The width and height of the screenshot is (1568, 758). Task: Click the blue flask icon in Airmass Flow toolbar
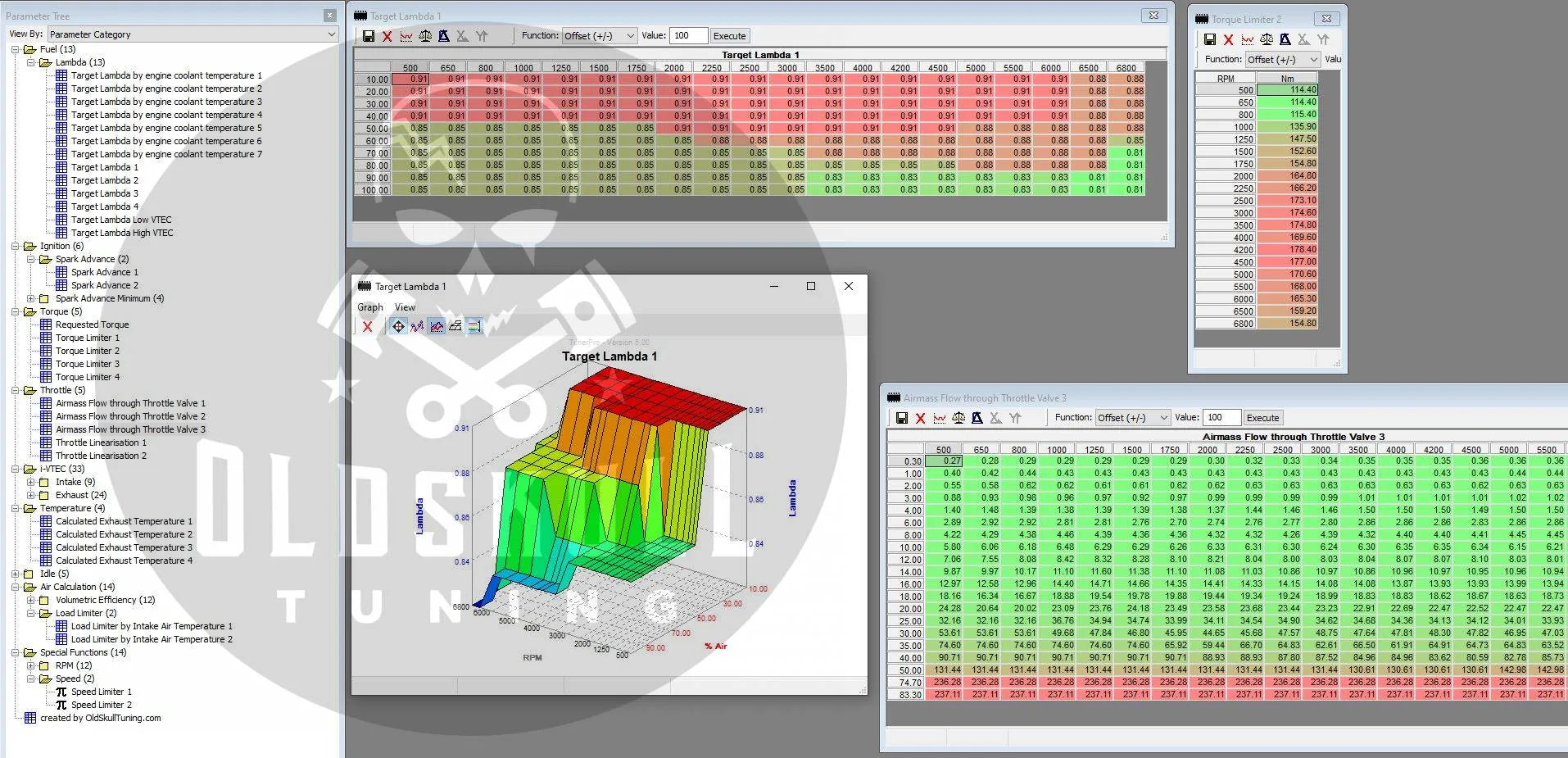(977, 418)
